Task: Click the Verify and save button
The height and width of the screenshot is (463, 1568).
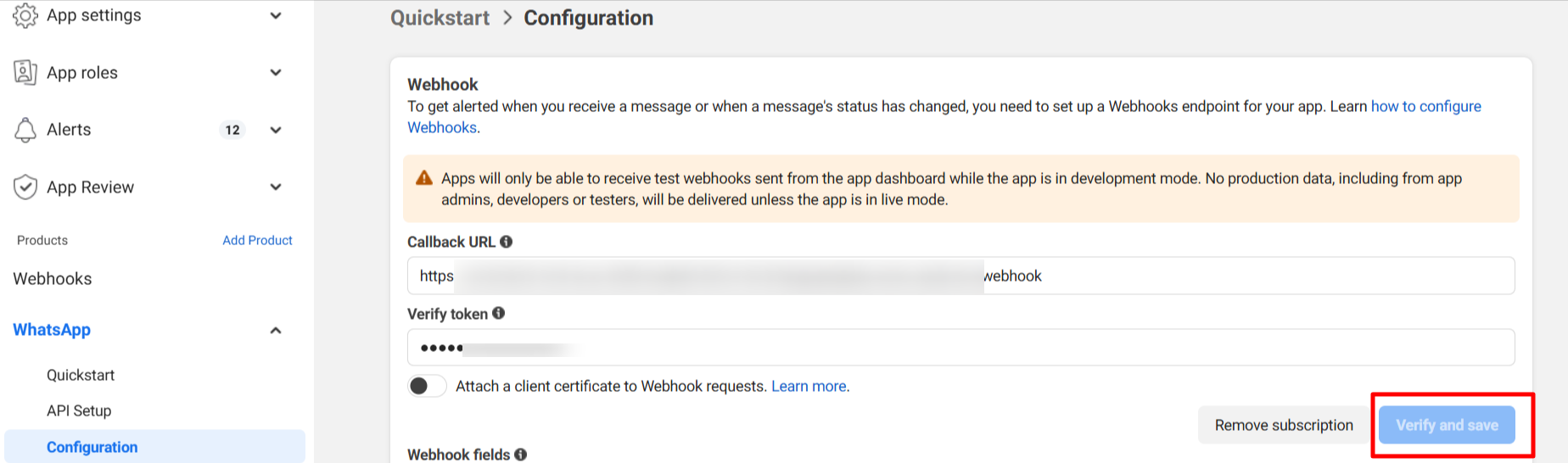Action: (1447, 425)
